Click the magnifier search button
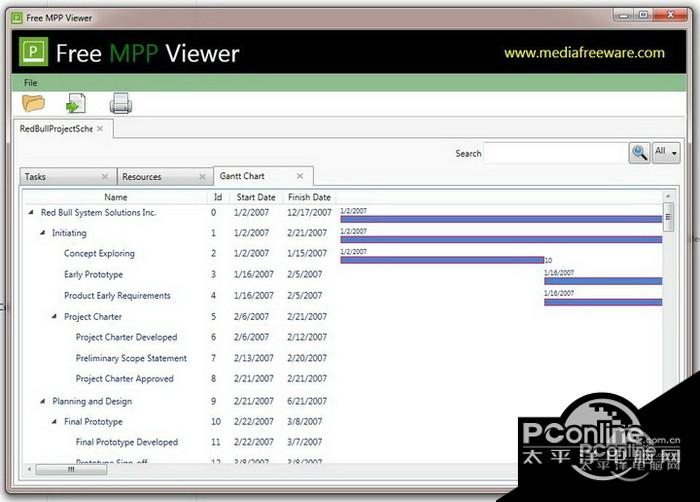 coord(639,153)
